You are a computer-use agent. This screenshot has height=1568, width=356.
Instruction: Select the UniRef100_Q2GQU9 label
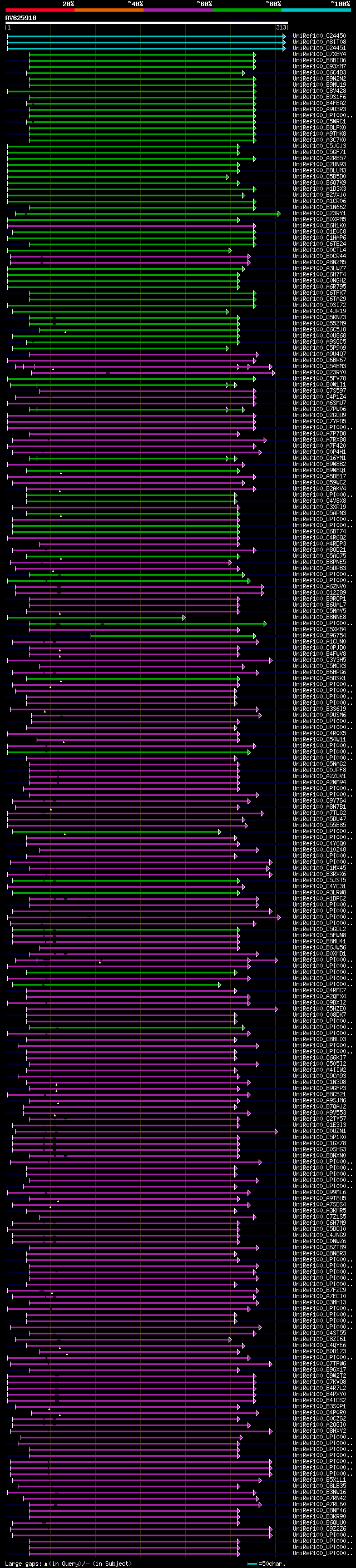pyautogui.click(x=319, y=416)
